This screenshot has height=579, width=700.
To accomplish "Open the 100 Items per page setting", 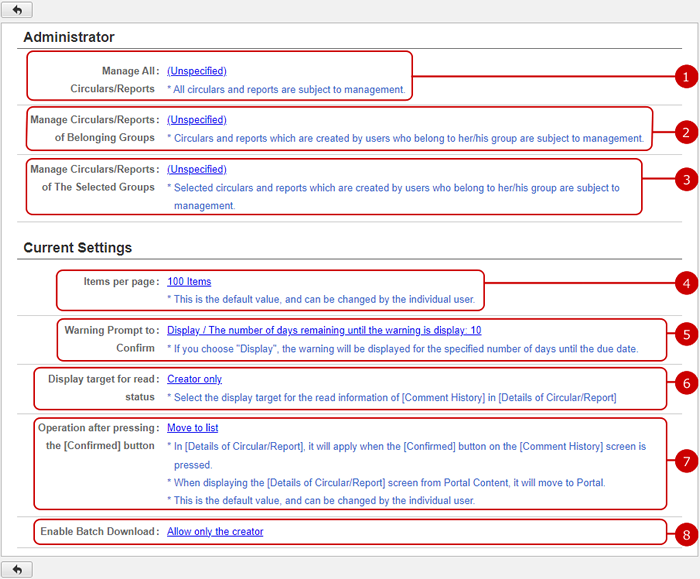I will [x=189, y=281].
